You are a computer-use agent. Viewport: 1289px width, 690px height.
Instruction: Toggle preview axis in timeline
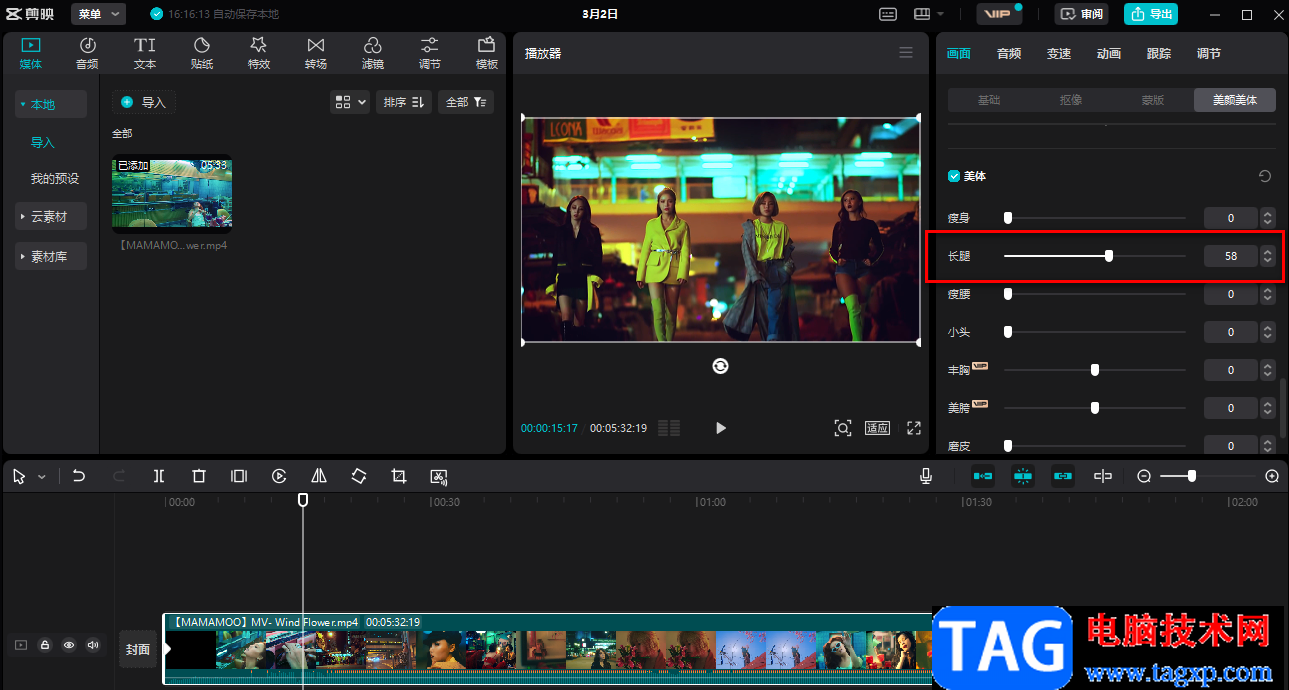click(1103, 477)
